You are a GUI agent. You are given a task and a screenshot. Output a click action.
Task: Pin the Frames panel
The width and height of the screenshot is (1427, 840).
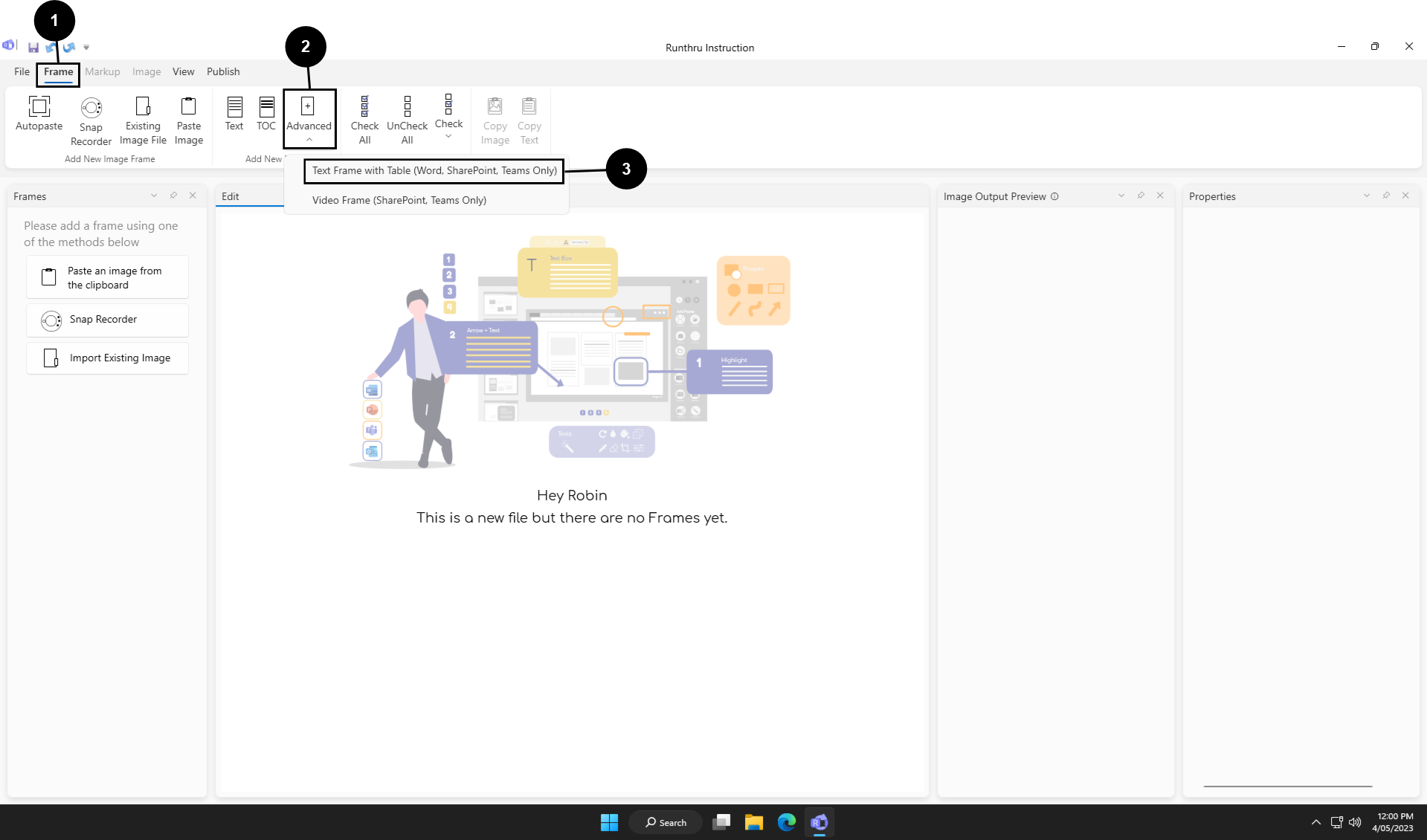point(173,196)
